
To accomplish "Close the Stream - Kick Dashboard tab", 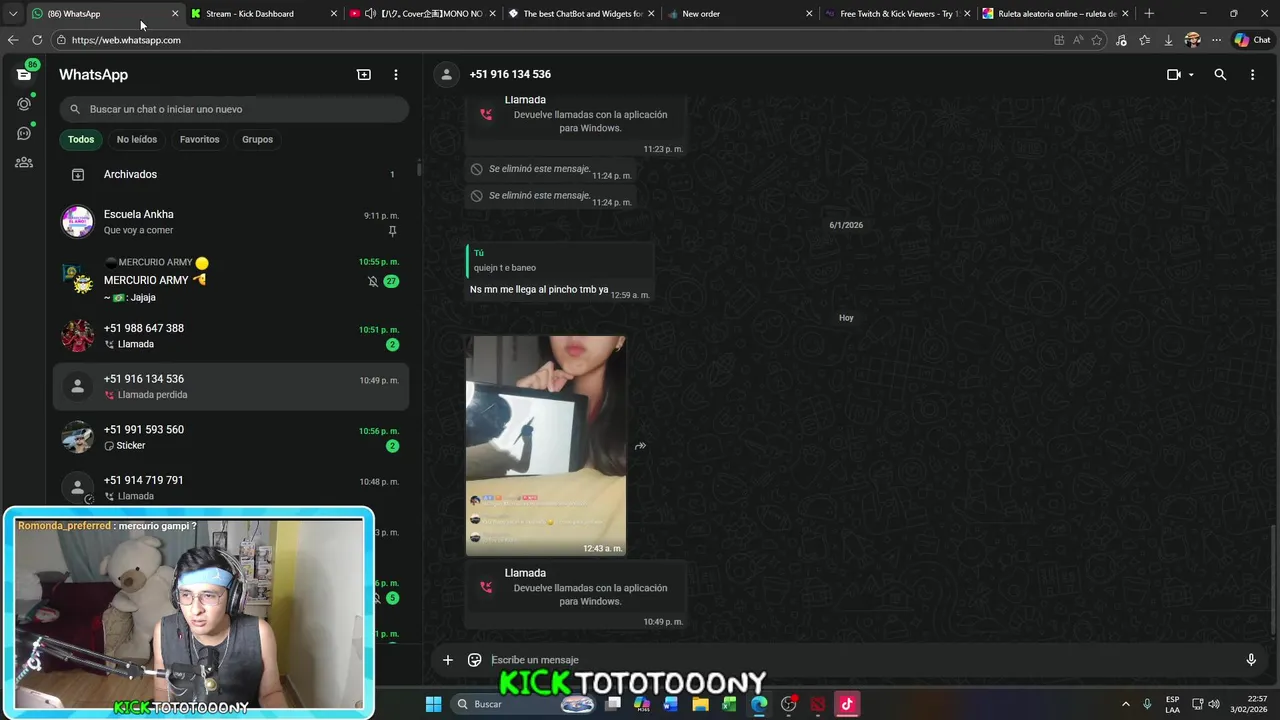I will click(x=334, y=14).
